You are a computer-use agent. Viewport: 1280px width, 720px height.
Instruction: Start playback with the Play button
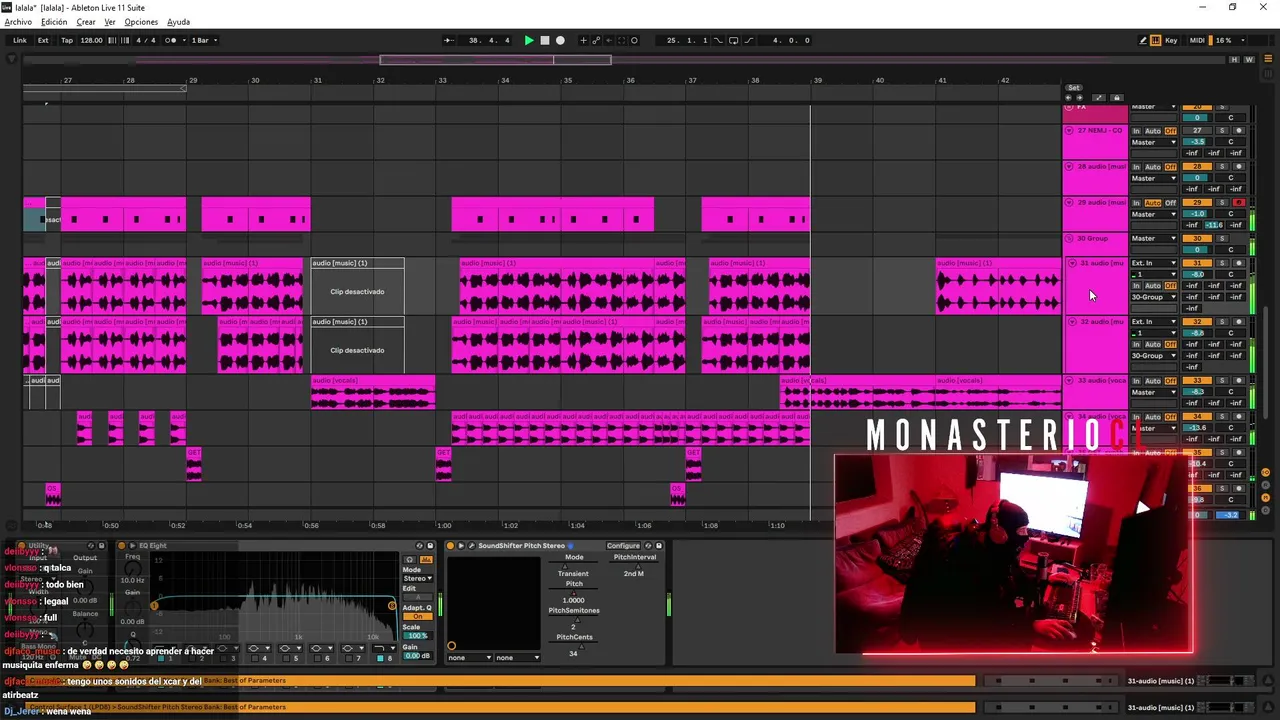[x=529, y=40]
